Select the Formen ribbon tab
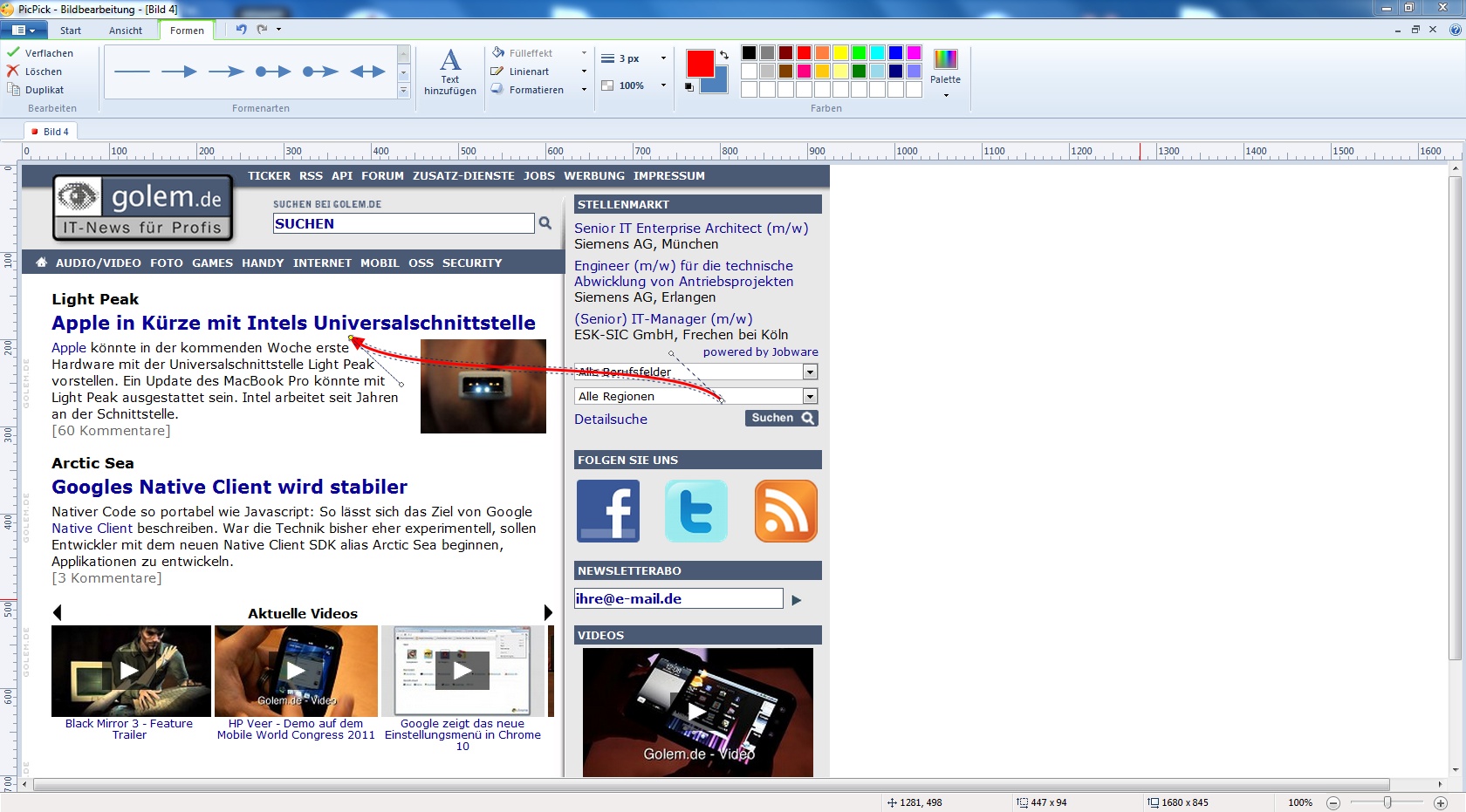Viewport: 1466px width, 812px height. point(187,31)
